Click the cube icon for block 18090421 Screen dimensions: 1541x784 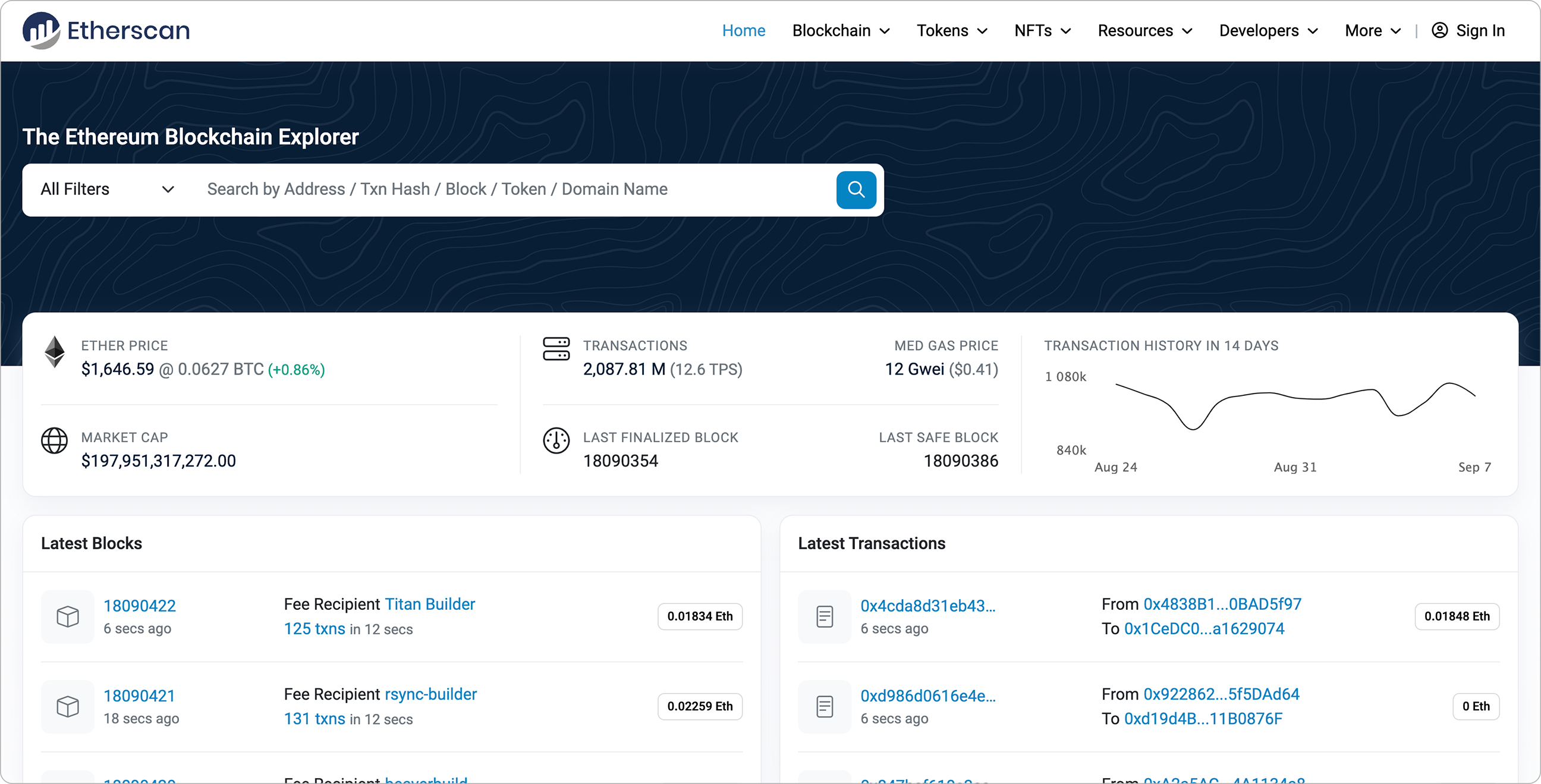pyautogui.click(x=68, y=706)
